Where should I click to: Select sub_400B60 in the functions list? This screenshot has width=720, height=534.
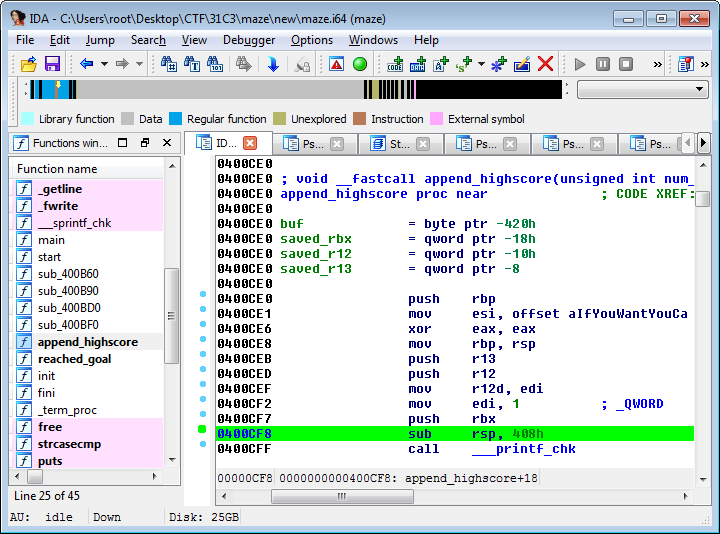(x=68, y=274)
